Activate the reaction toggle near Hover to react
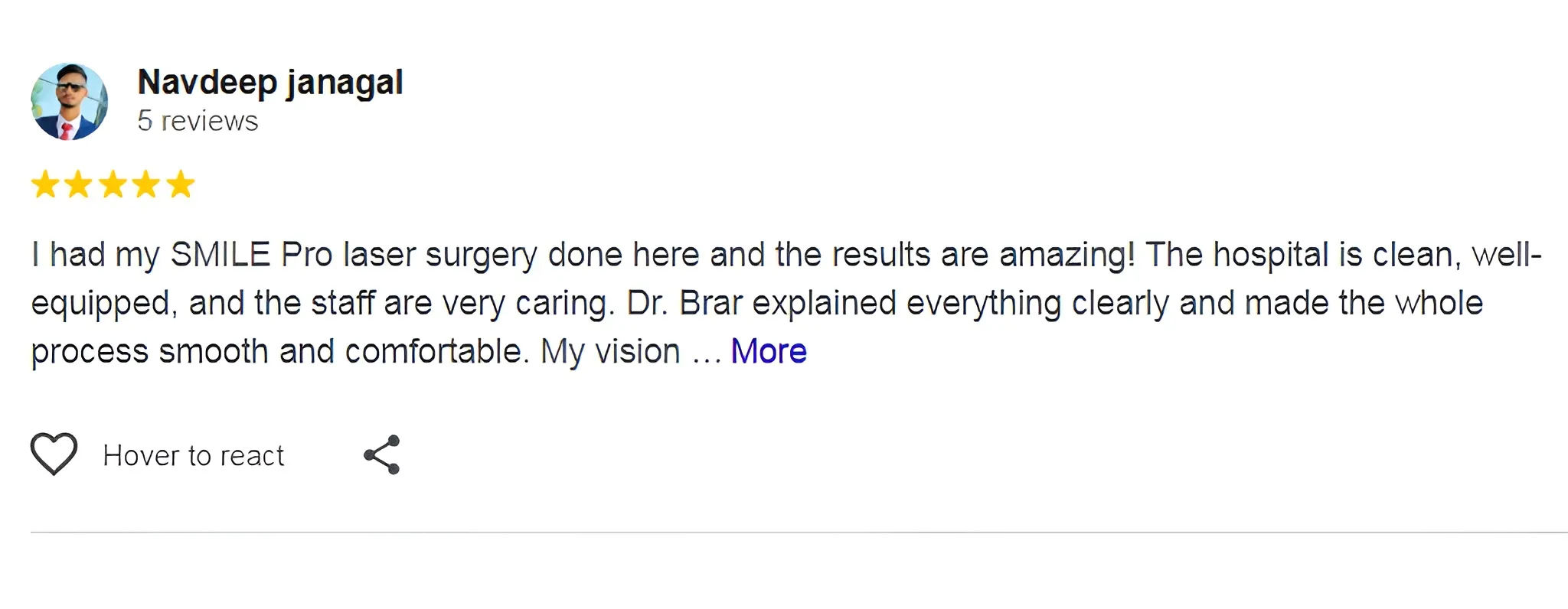 click(x=52, y=453)
